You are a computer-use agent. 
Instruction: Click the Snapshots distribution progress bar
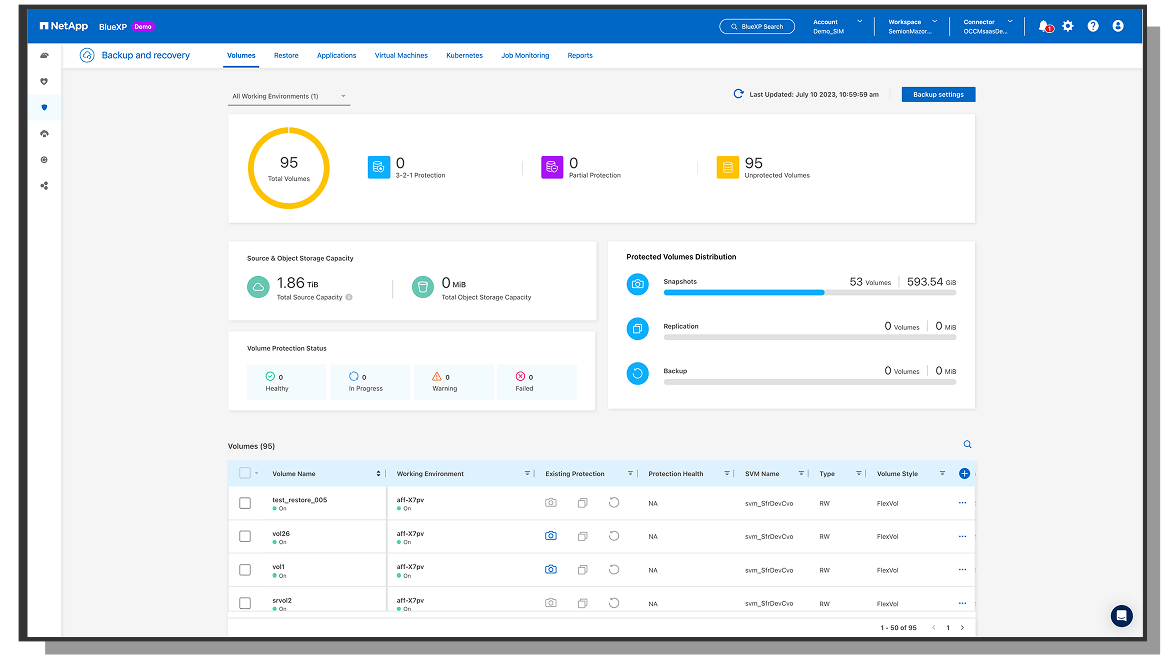(x=809, y=292)
